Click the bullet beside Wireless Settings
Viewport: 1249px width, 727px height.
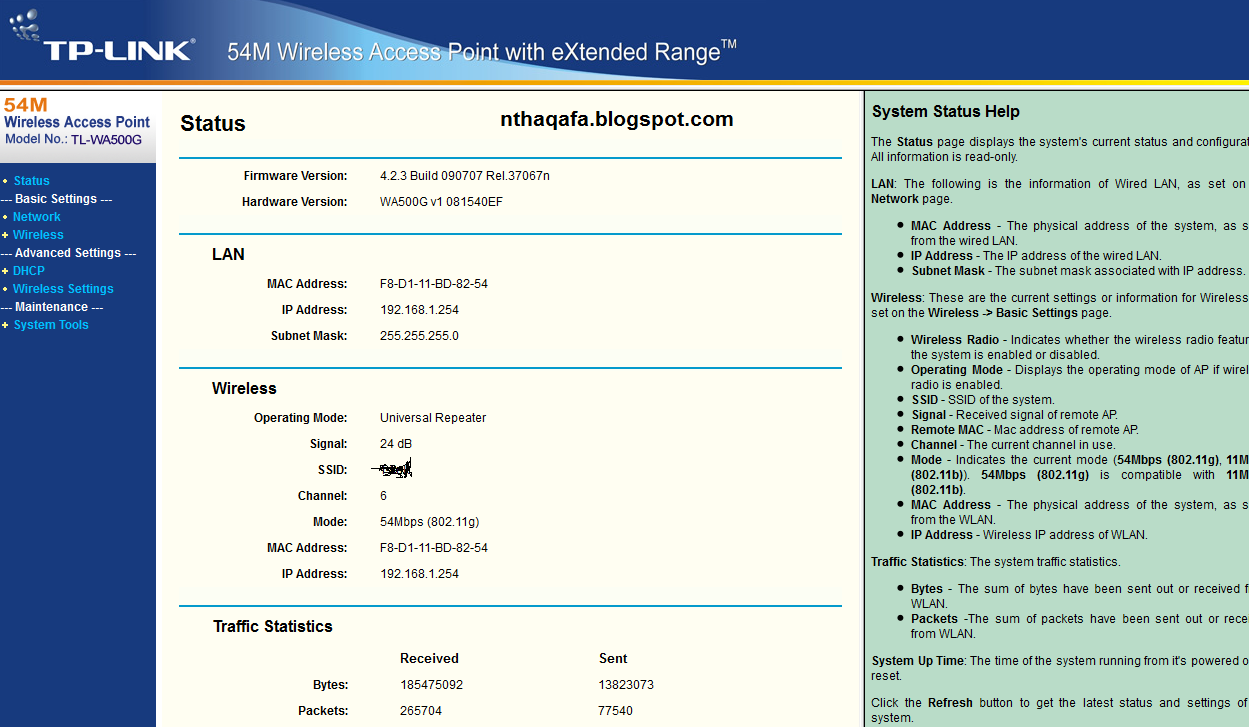click(5, 289)
